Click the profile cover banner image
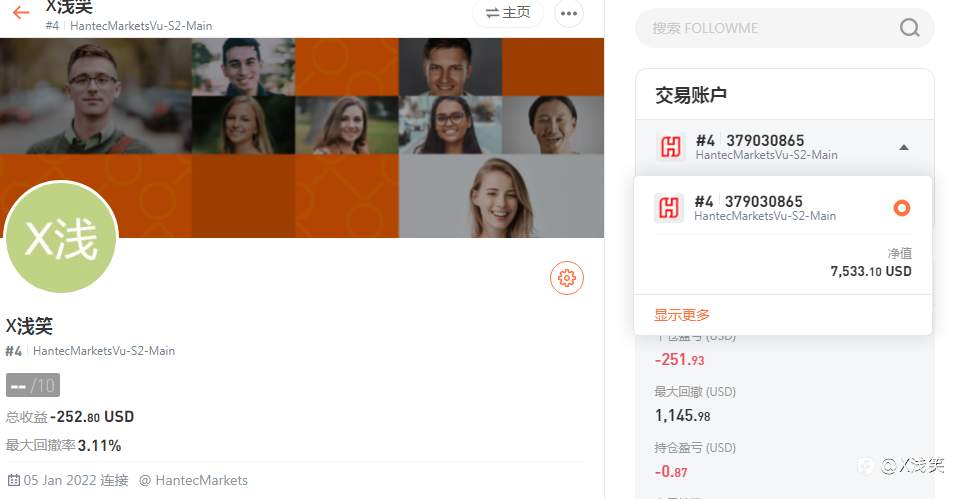This screenshot has width=956, height=499. click(302, 137)
